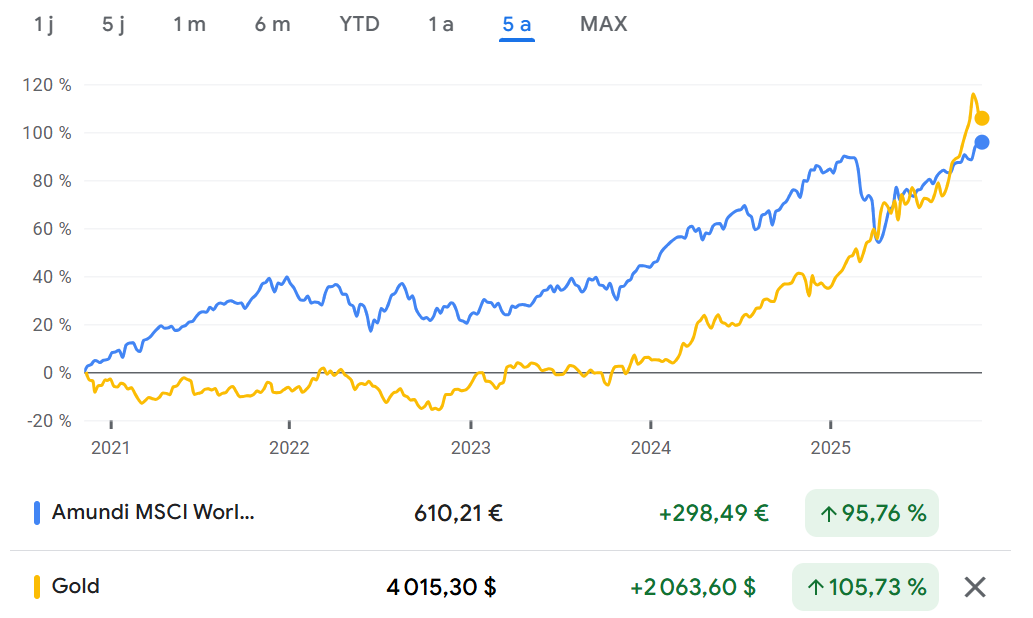Click the Amundi price 610,21 €
Image resolution: width=1033 pixels, height=618 pixels.
point(458,514)
